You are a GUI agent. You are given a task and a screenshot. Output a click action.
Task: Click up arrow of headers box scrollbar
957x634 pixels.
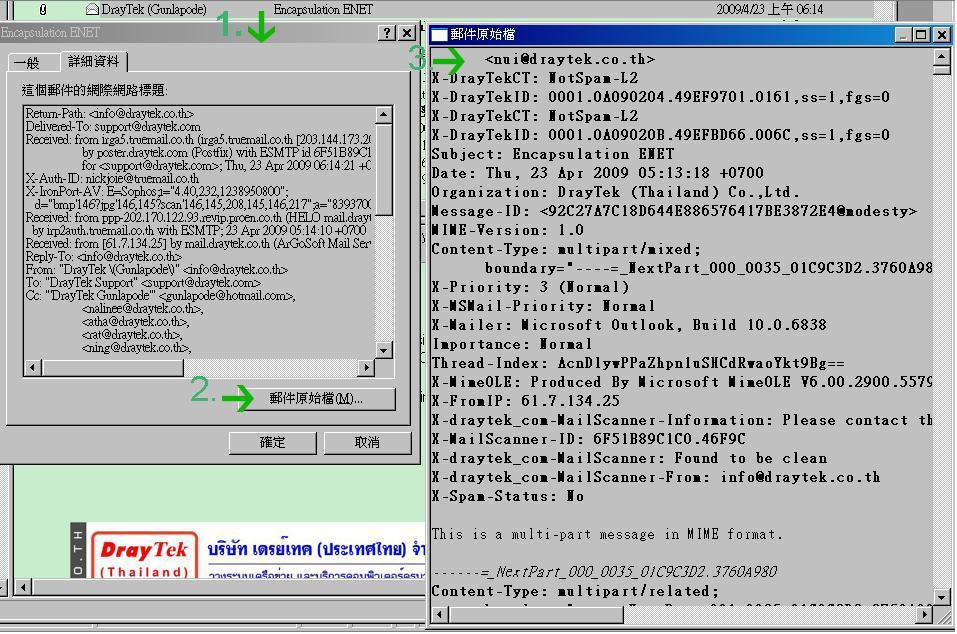coord(383,114)
